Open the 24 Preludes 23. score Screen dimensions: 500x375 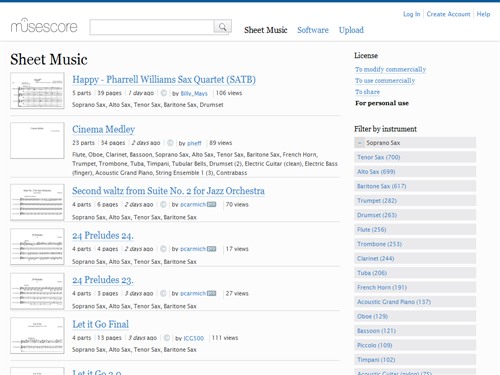[103, 280]
